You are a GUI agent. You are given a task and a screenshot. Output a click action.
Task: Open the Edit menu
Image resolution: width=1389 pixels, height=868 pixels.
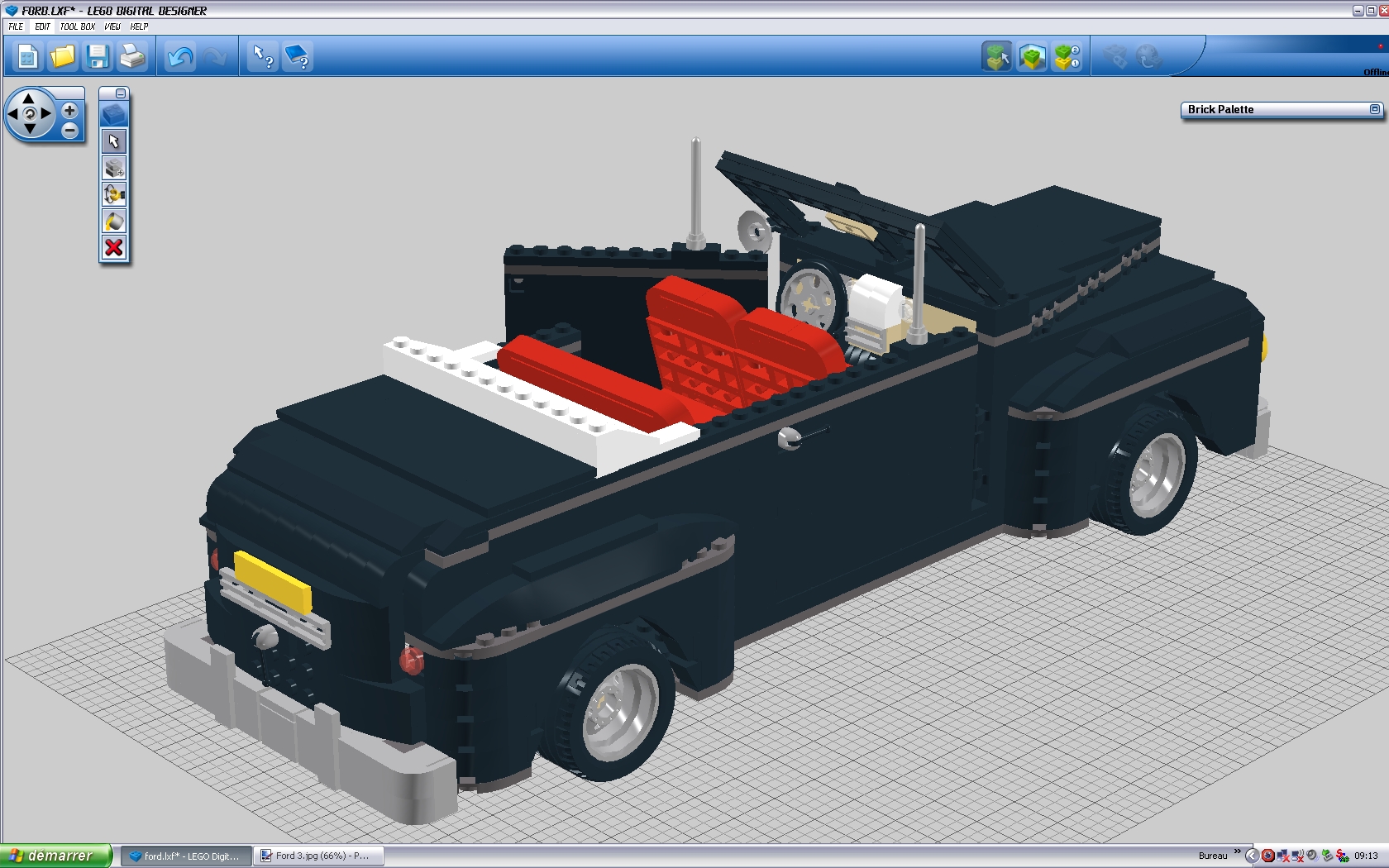pos(41,26)
